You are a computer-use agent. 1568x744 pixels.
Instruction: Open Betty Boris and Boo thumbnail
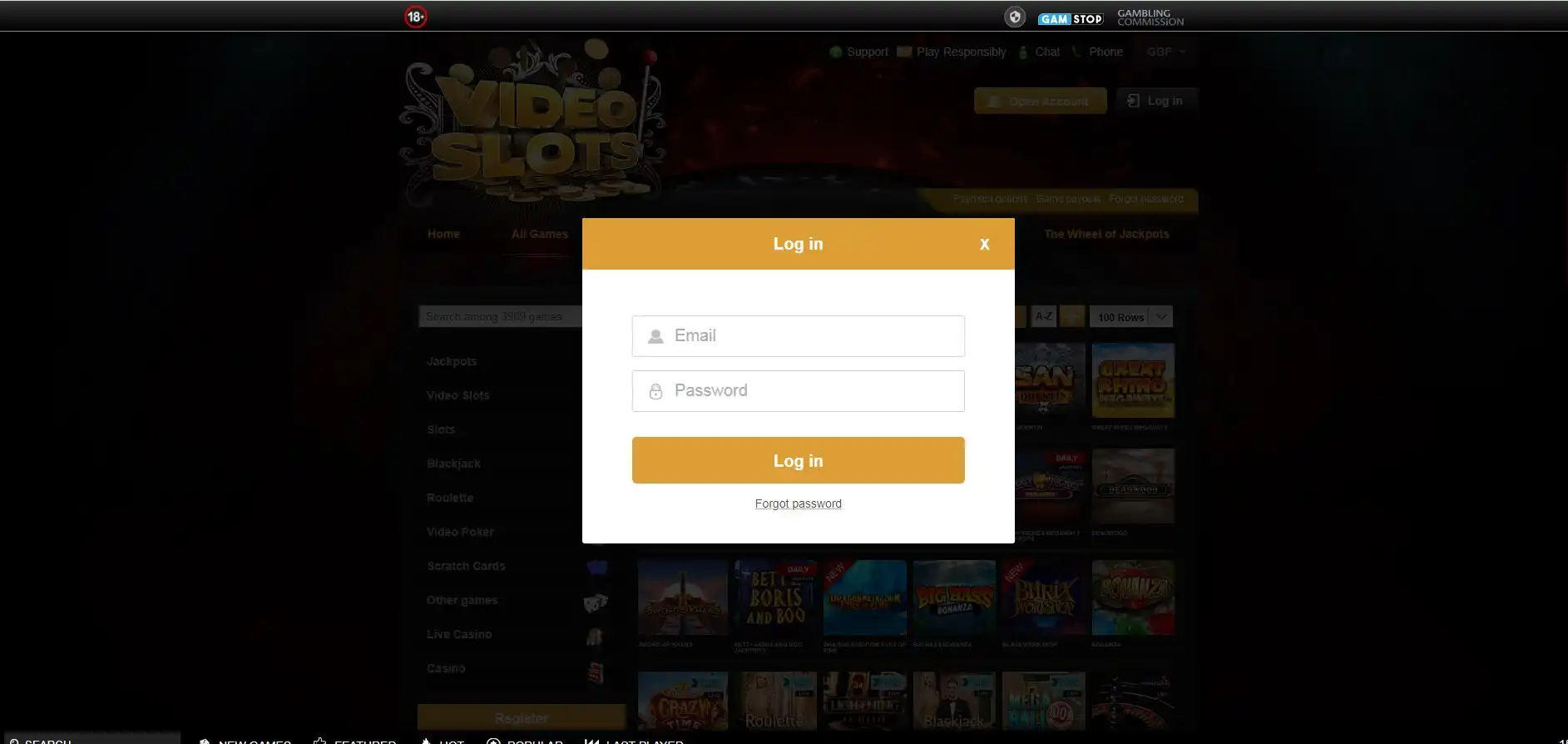click(775, 598)
